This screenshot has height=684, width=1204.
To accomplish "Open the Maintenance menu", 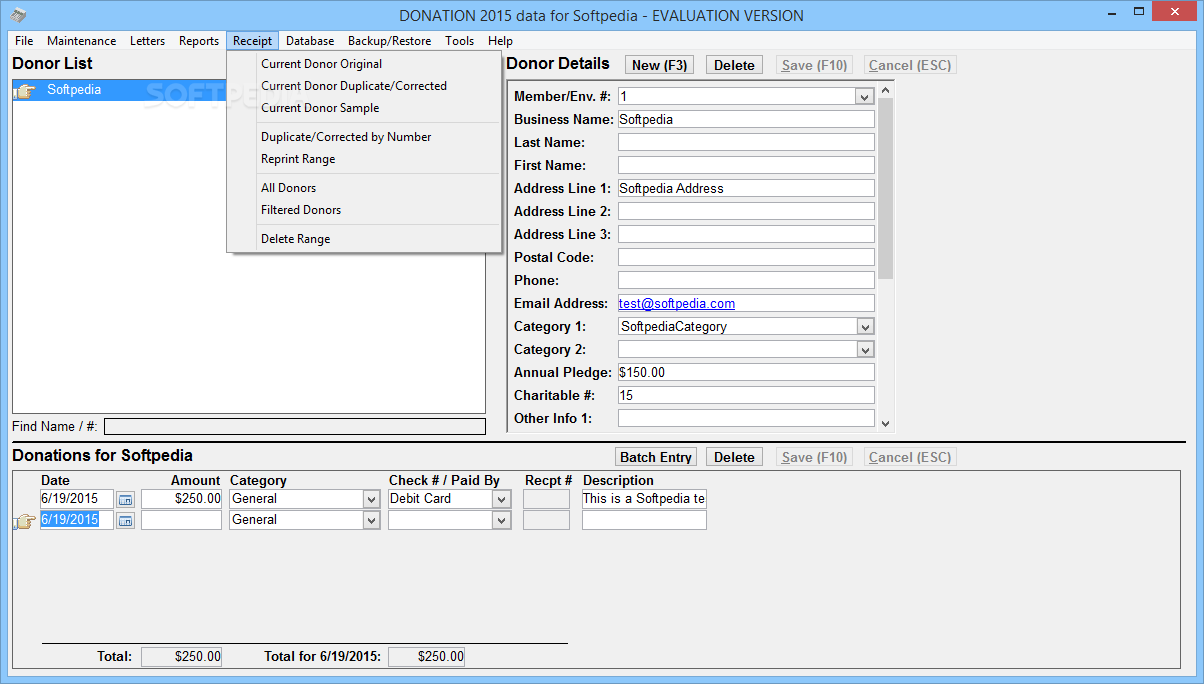I will click(82, 41).
